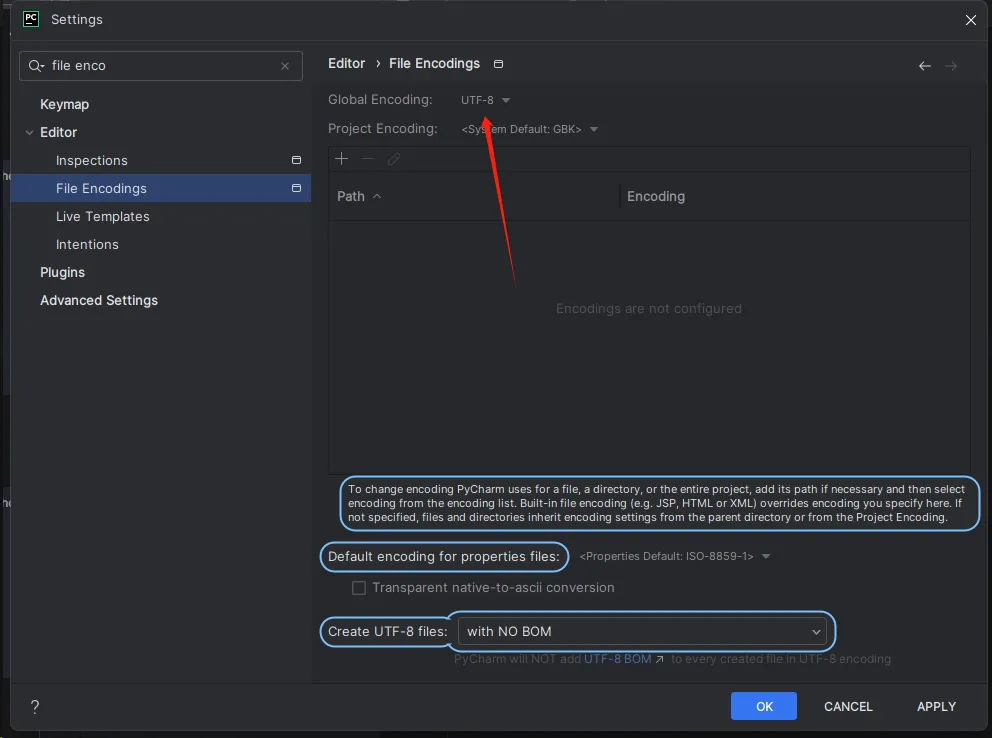Navigate back with the left arrow icon
The image size is (992, 738).
pos(925,66)
